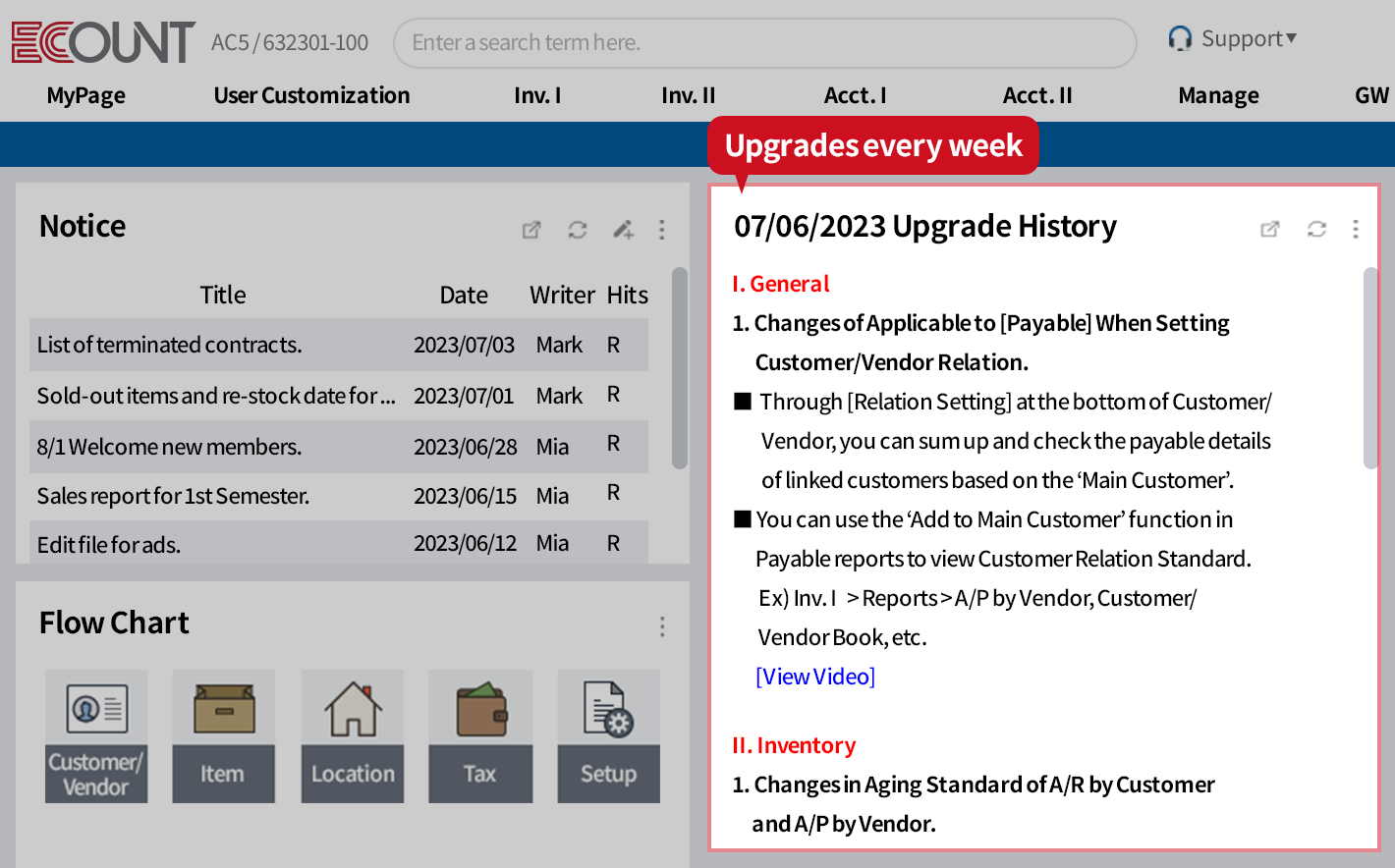Open the Acct. II menu
This screenshot has height=868, width=1395.
coord(1037,95)
